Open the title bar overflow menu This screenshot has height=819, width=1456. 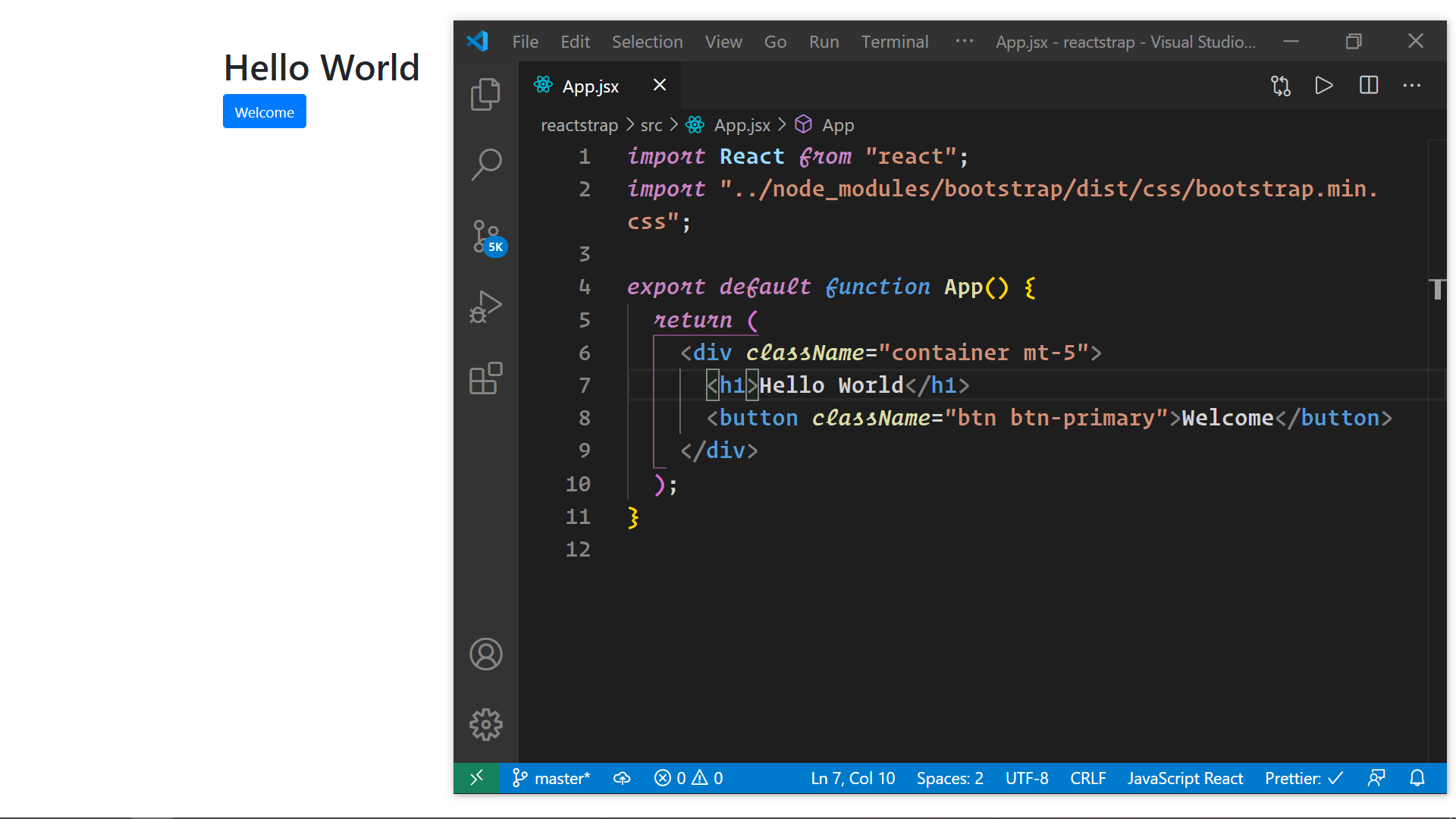click(964, 42)
